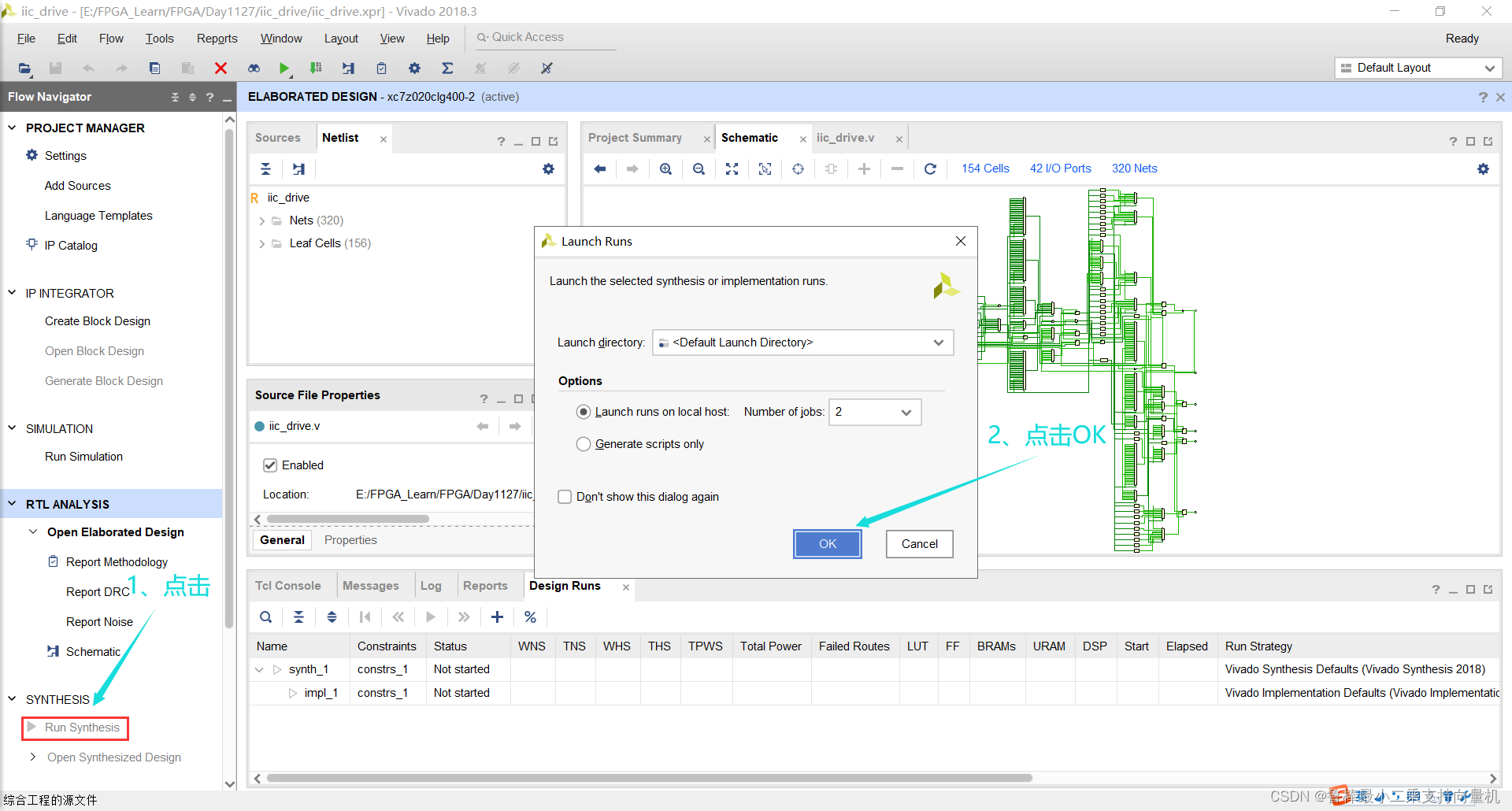Click Run Simulation
Viewport: 1512px width, 811px height.
[x=83, y=457]
